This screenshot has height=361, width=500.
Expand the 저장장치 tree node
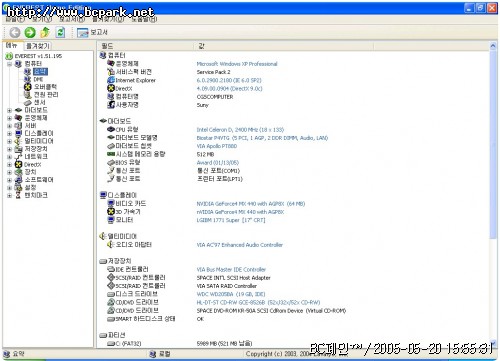tap(9, 149)
